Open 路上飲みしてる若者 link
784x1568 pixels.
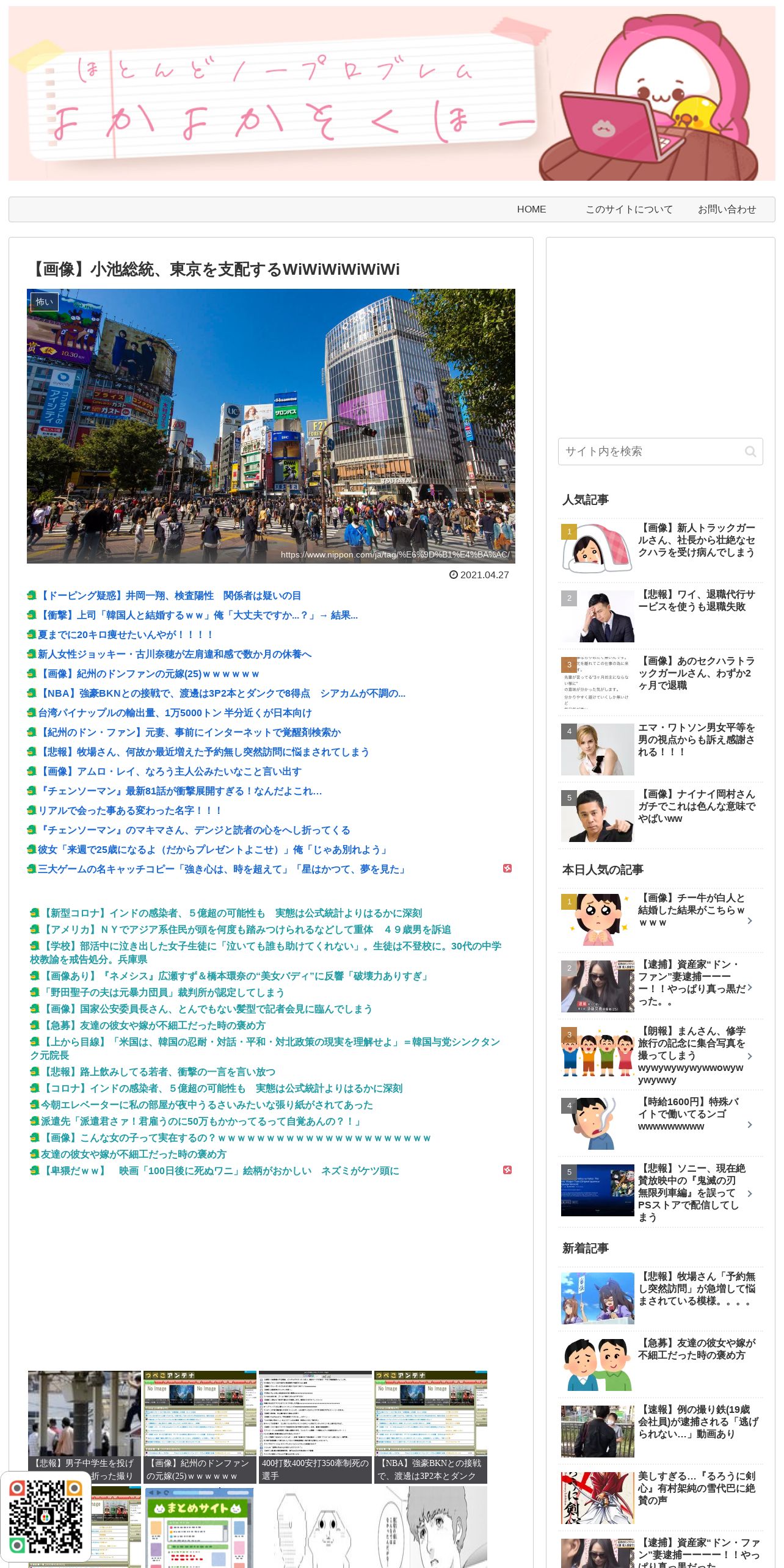(x=158, y=1072)
